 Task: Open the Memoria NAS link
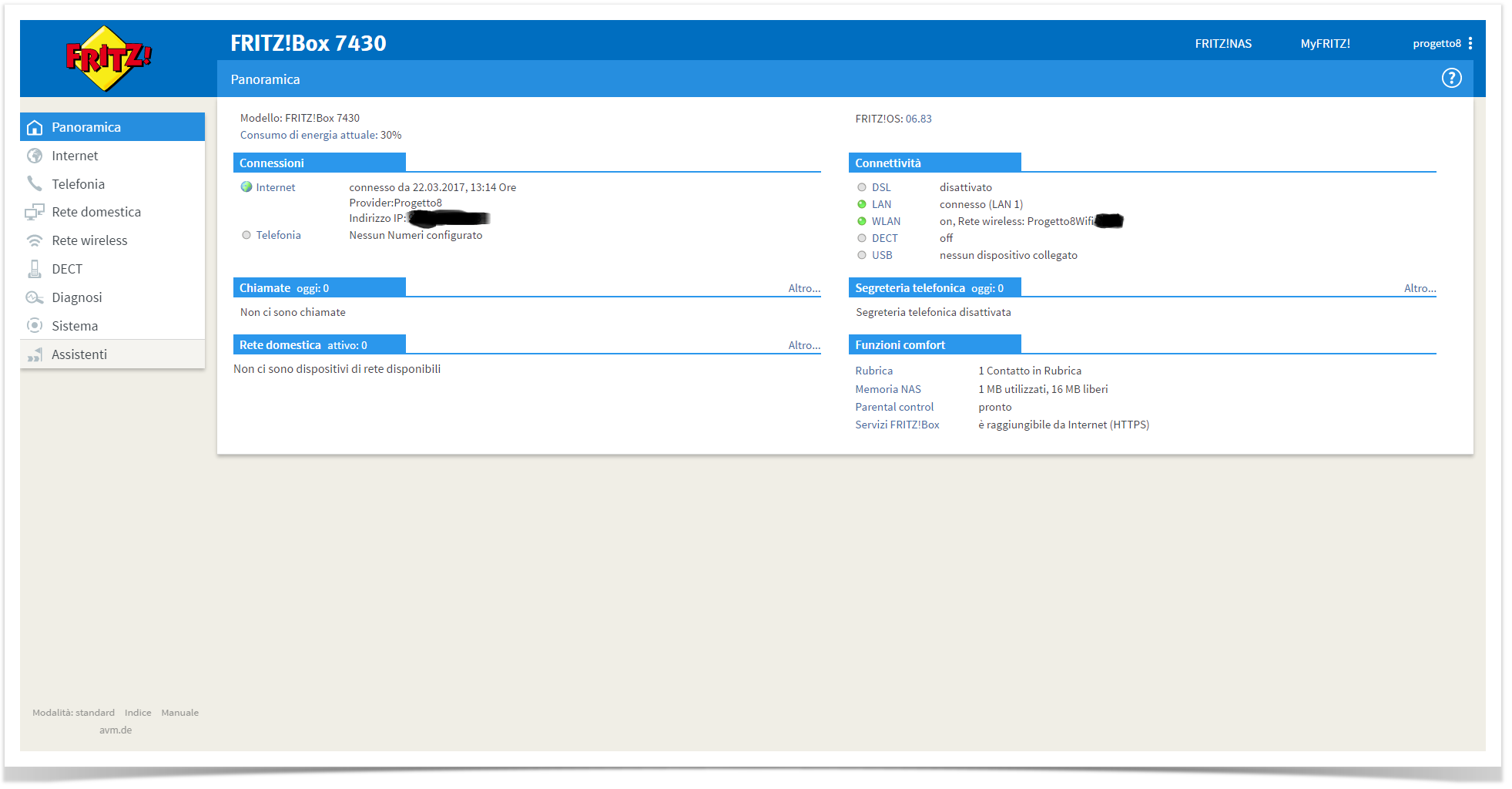pyautogui.click(x=887, y=389)
